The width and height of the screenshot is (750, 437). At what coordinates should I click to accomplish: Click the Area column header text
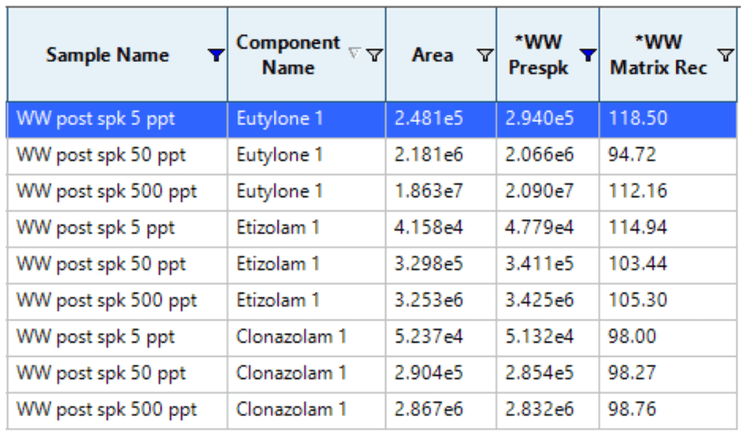point(432,56)
